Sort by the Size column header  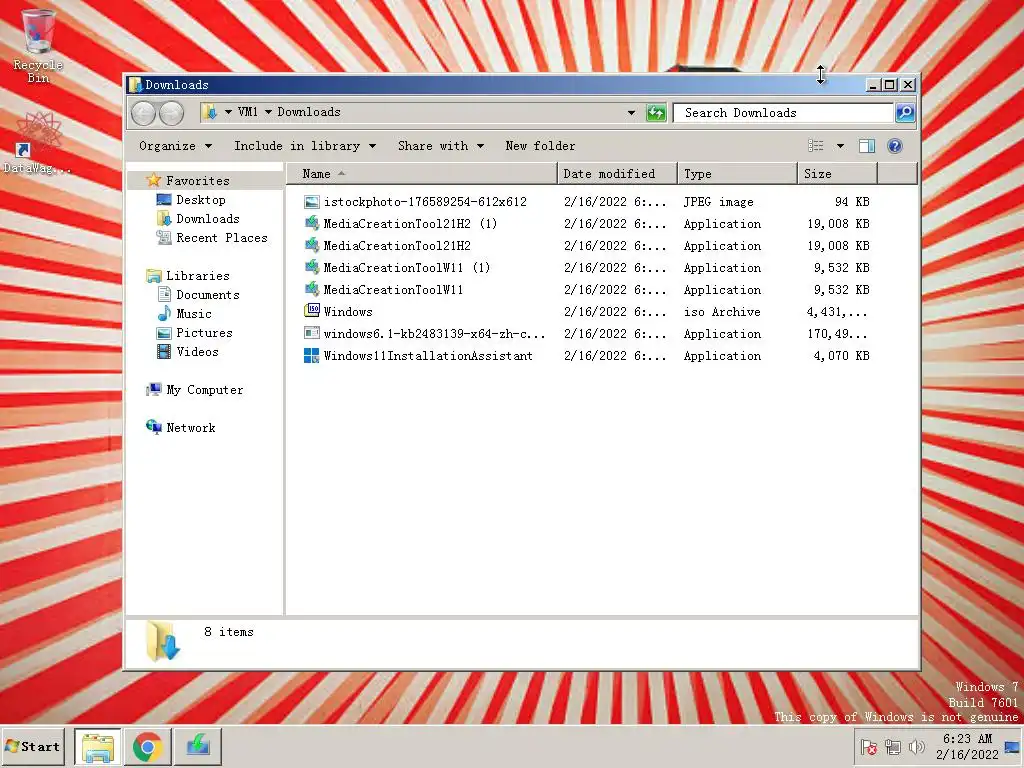pyautogui.click(x=837, y=174)
